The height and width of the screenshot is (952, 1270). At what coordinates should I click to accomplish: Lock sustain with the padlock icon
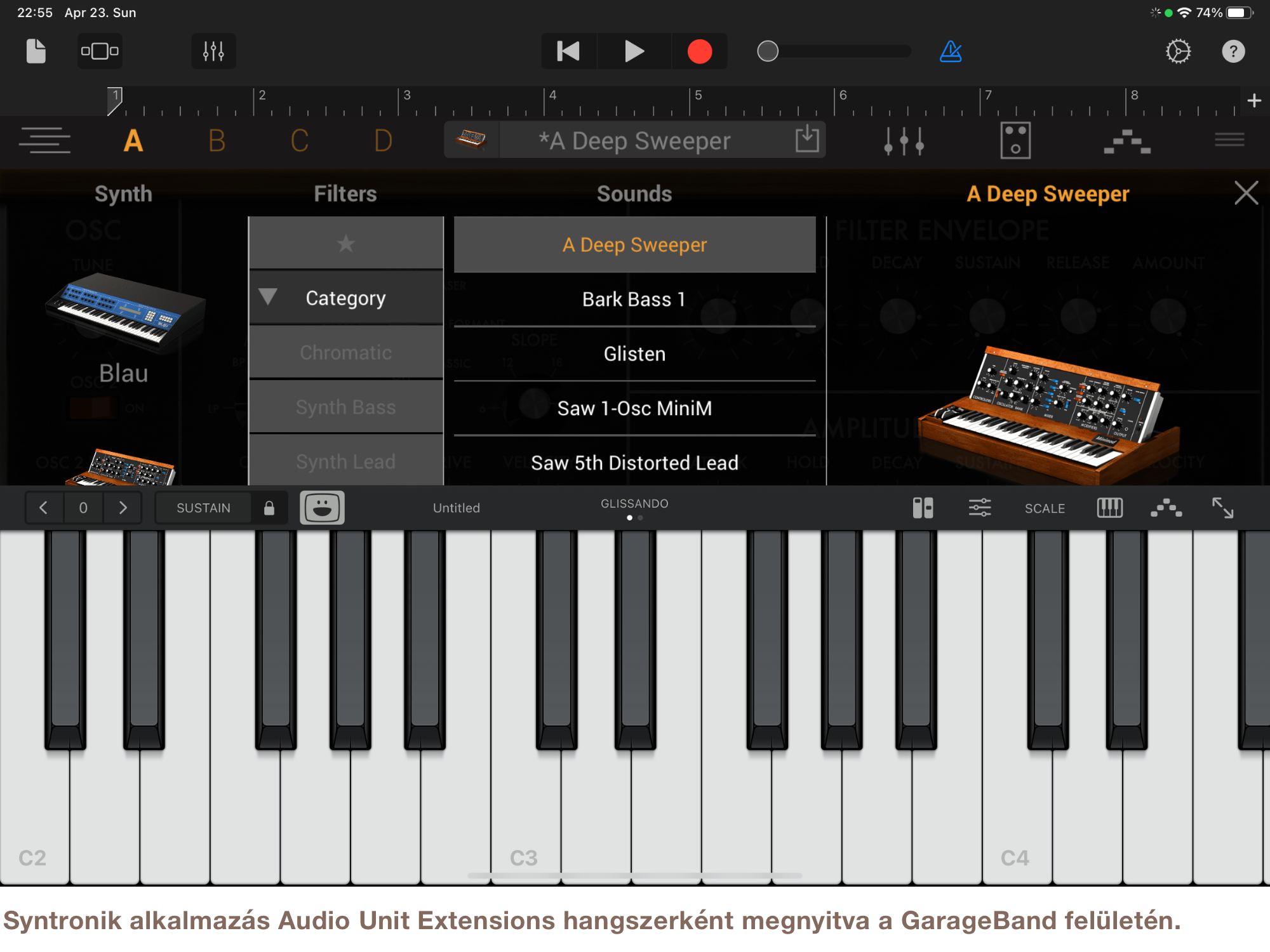(x=269, y=508)
